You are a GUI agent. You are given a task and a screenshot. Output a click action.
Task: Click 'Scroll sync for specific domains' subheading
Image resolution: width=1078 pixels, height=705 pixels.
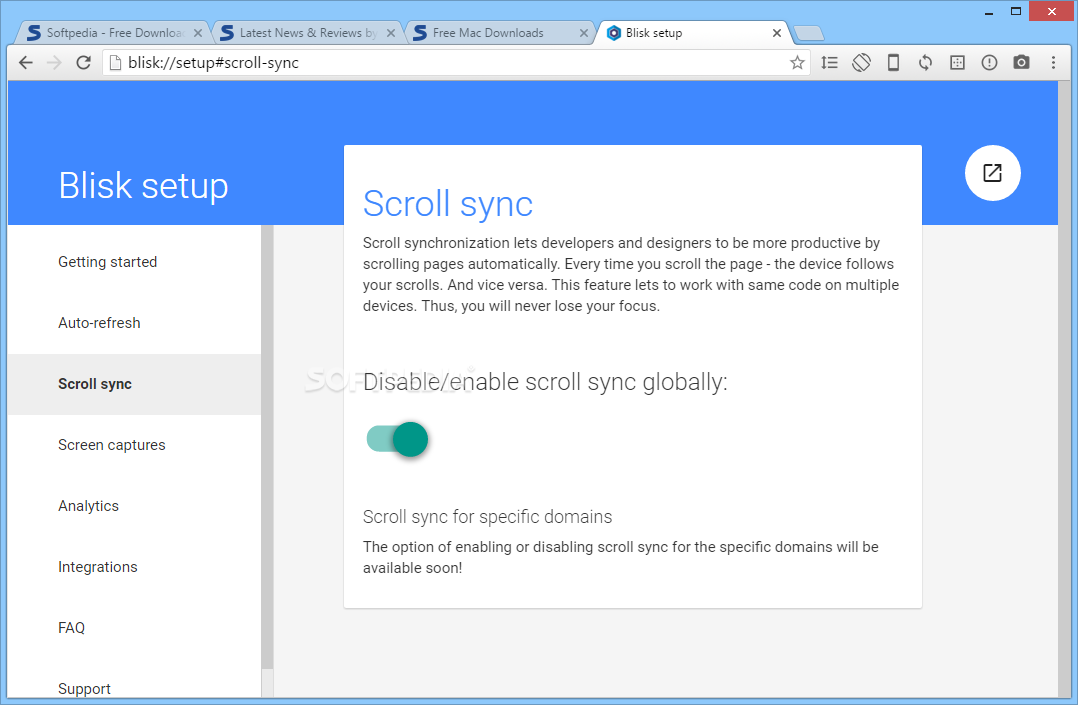point(487,517)
